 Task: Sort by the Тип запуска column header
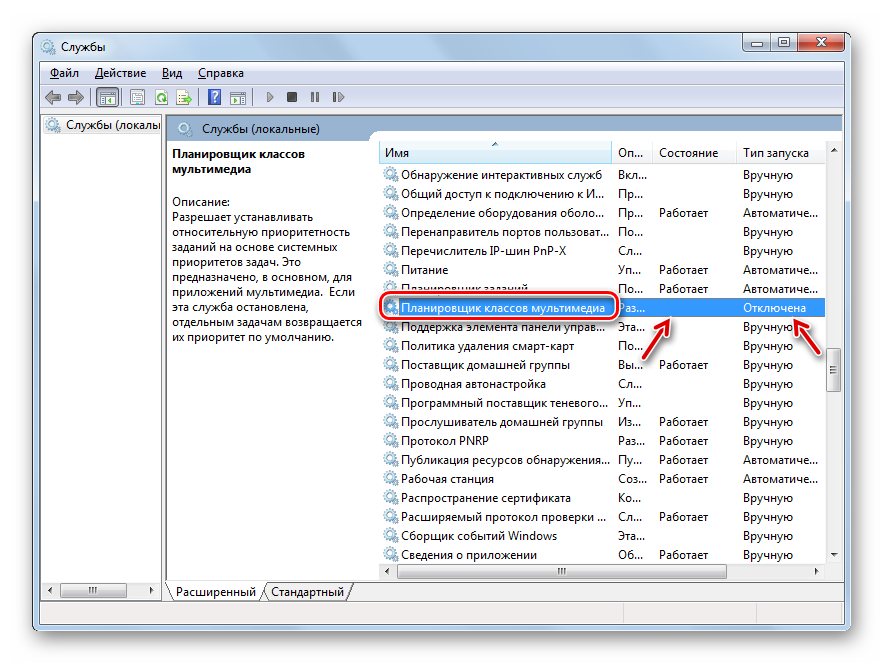(780, 153)
